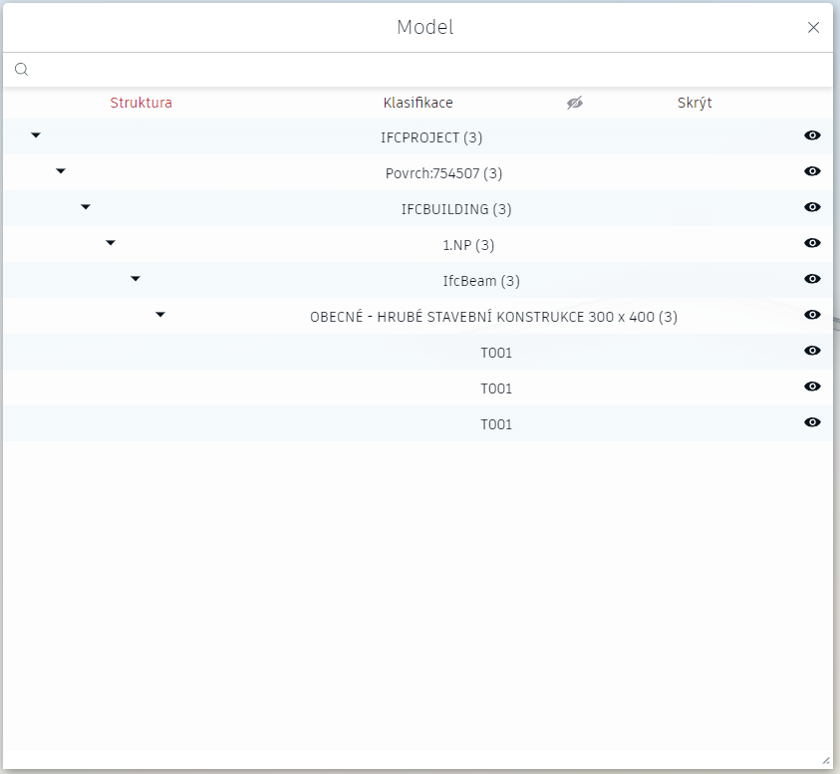The image size is (840, 774).
Task: Switch to the Struktura tab
Action: pos(141,103)
